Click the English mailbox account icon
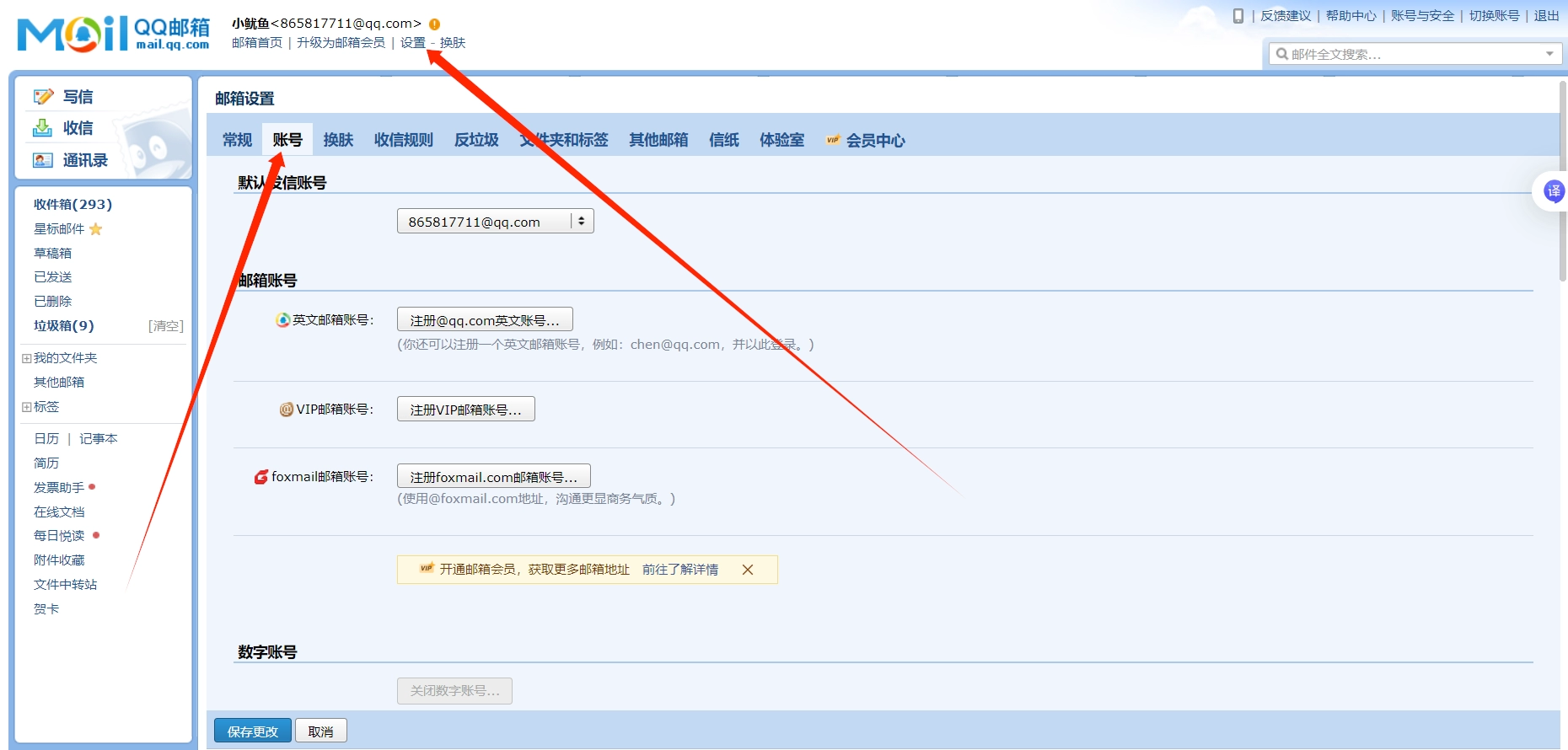 [283, 320]
